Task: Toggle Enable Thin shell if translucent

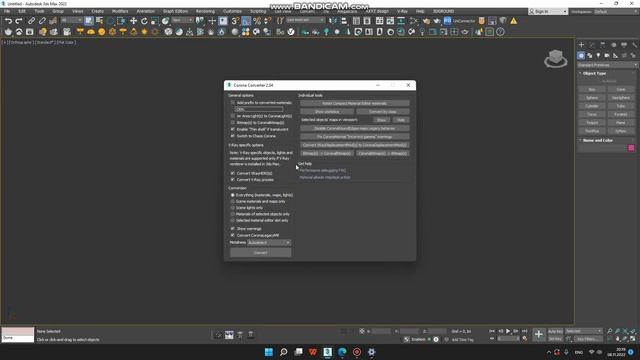Action: point(233,129)
